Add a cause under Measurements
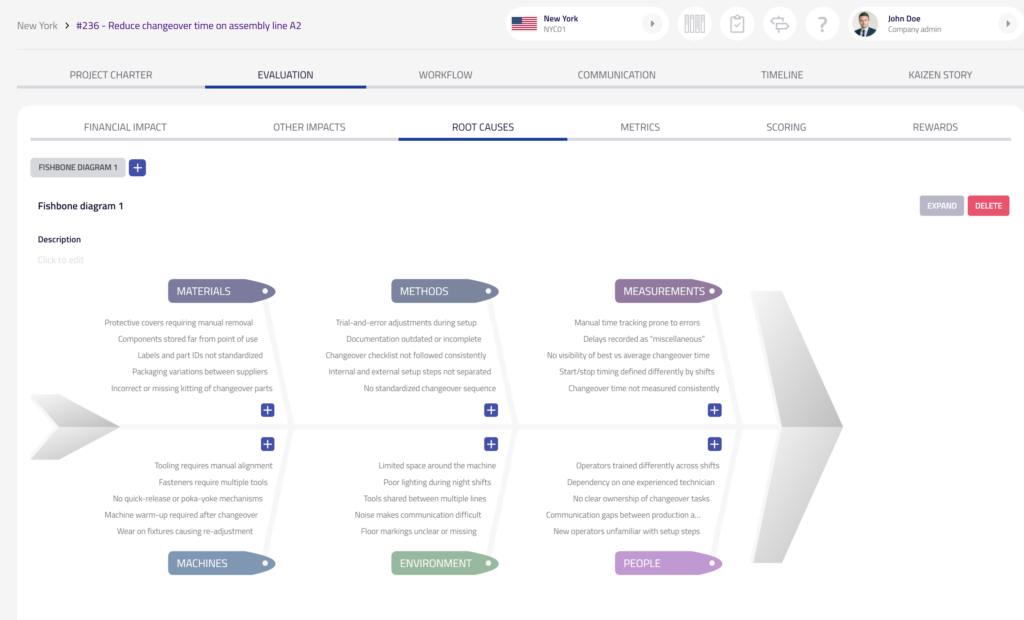Viewport: 1024px width, 620px height. pyautogui.click(x=714, y=410)
